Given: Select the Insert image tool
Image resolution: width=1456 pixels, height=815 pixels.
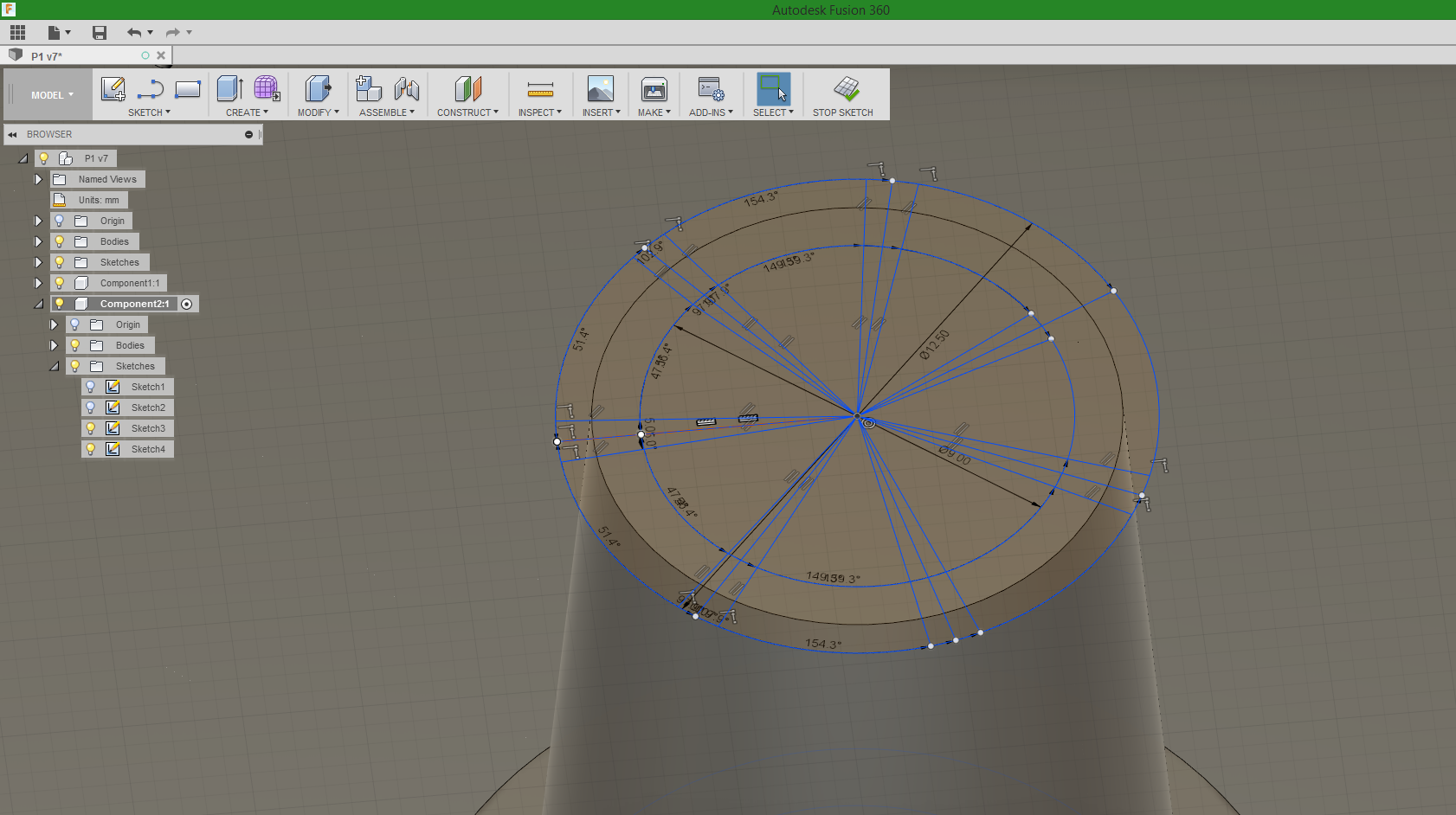Looking at the screenshot, I should [x=601, y=88].
